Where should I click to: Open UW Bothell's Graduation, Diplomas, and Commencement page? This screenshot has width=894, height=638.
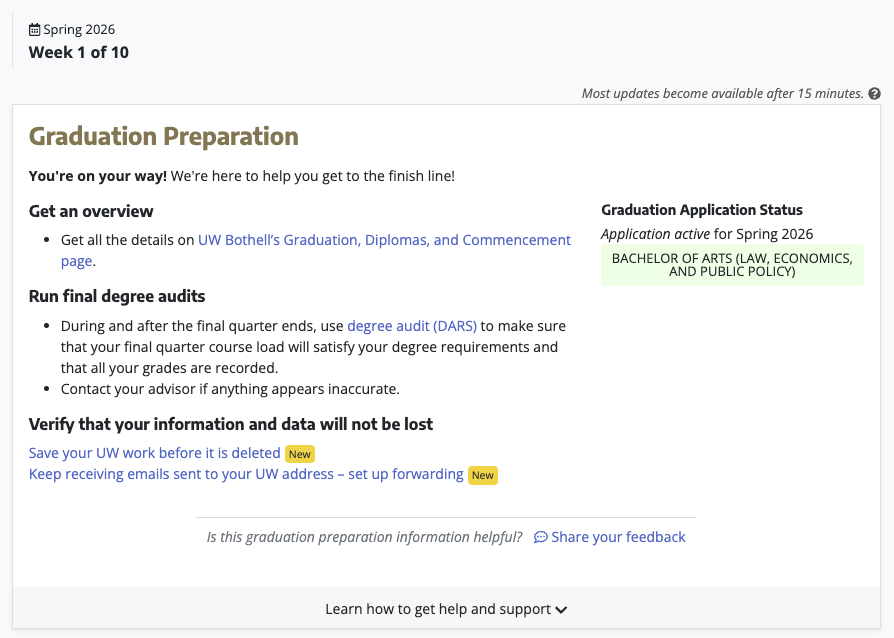click(x=384, y=240)
